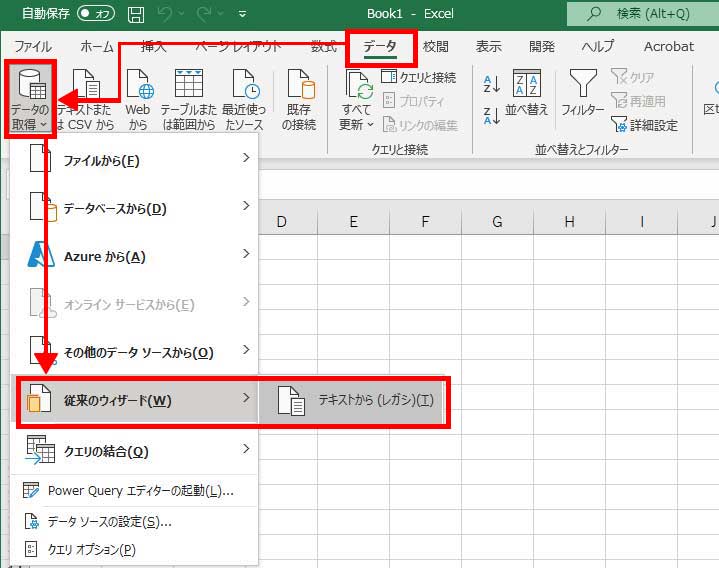Toggle 自動保存 switch
The image size is (719, 568).
coord(96,14)
